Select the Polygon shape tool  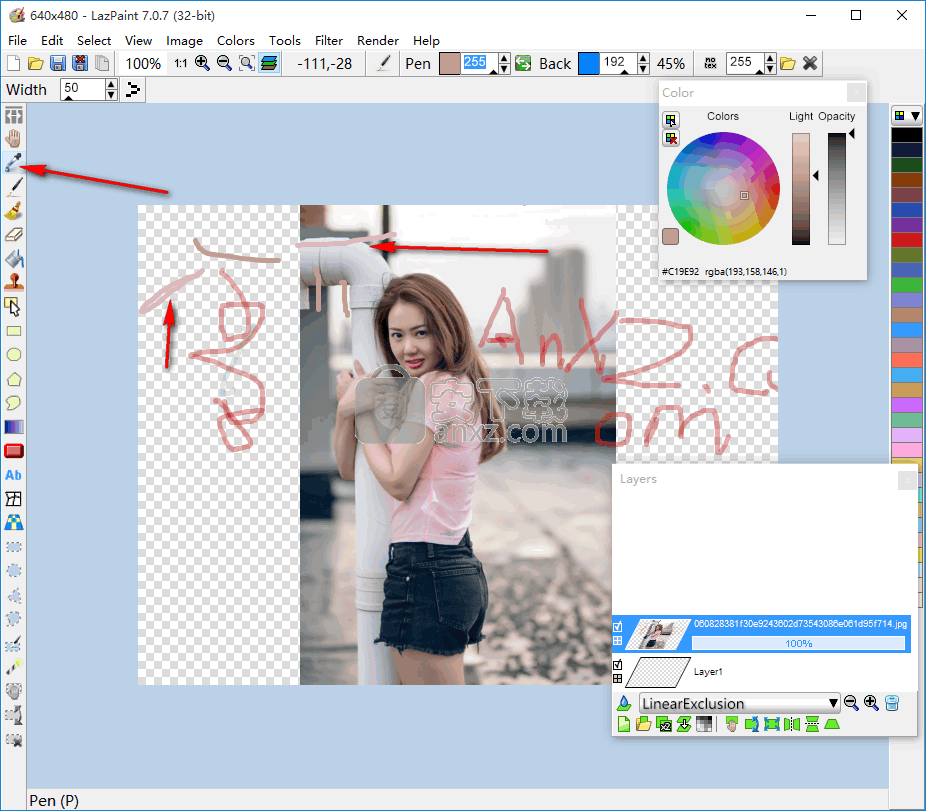pyautogui.click(x=13, y=379)
